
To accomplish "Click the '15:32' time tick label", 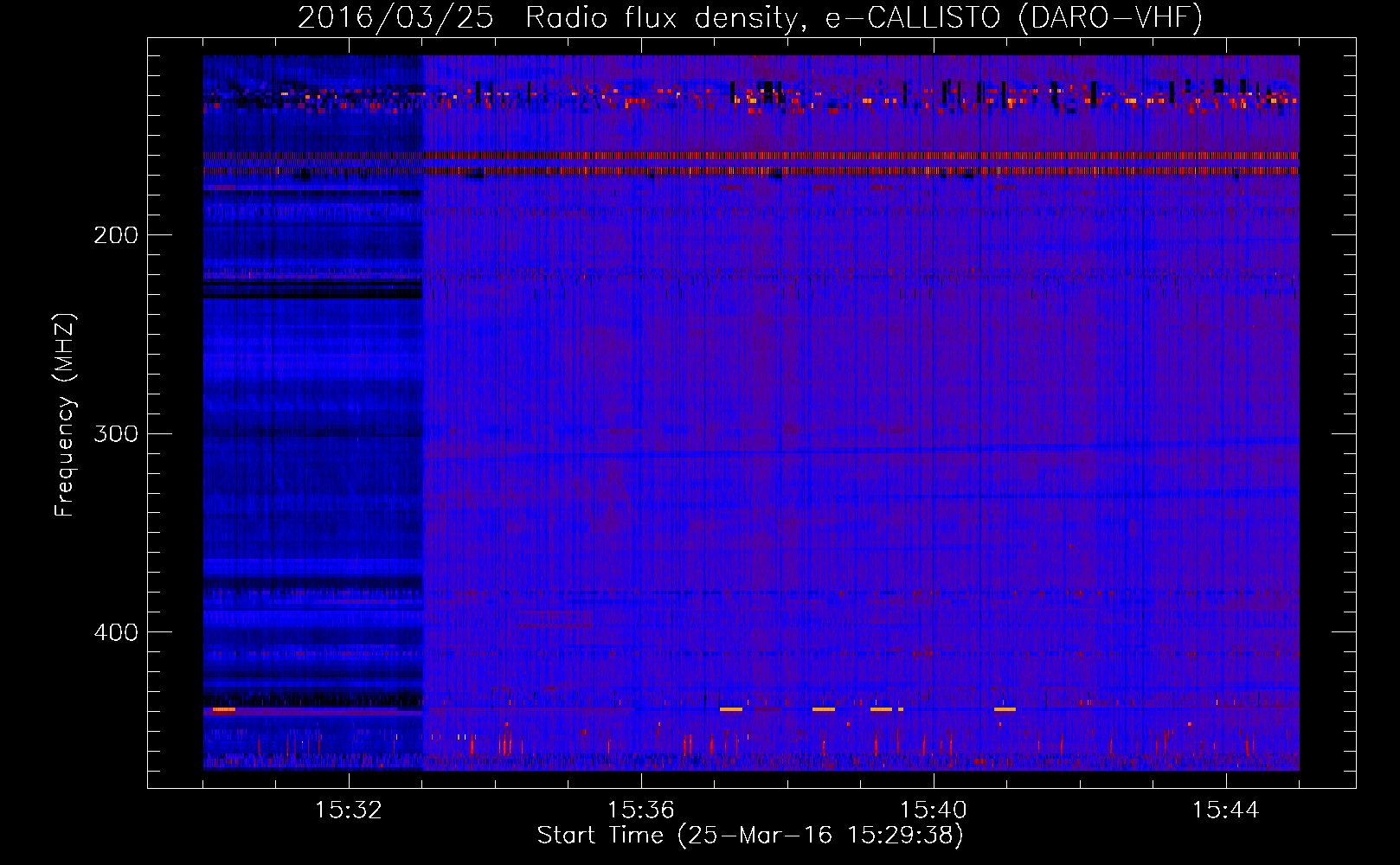I will pyautogui.click(x=349, y=811).
